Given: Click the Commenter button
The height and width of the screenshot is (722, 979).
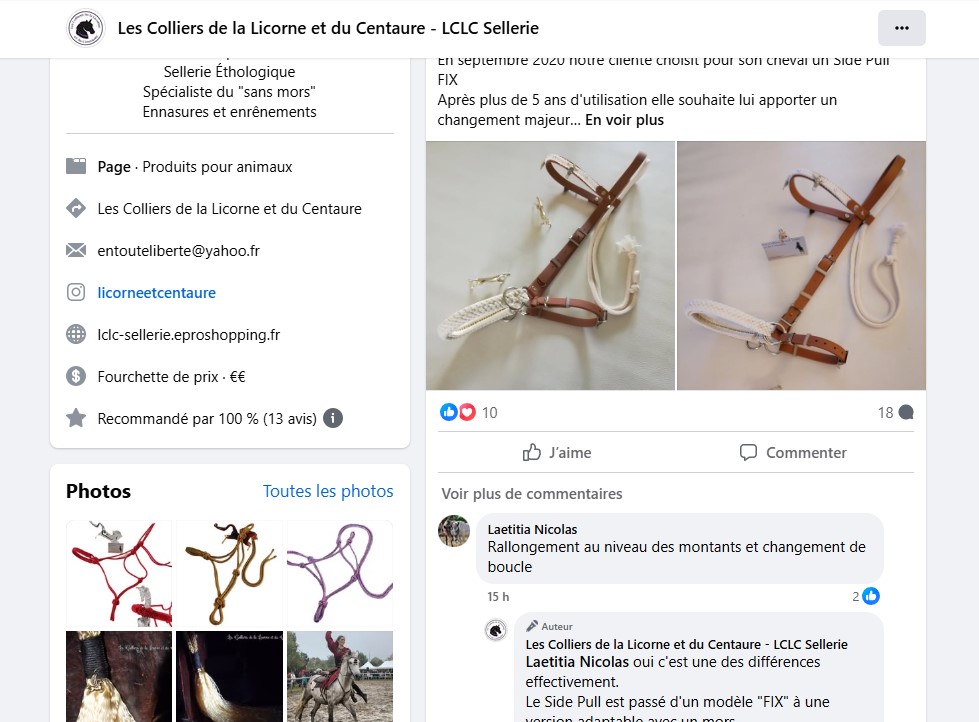Looking at the screenshot, I should [x=792, y=453].
